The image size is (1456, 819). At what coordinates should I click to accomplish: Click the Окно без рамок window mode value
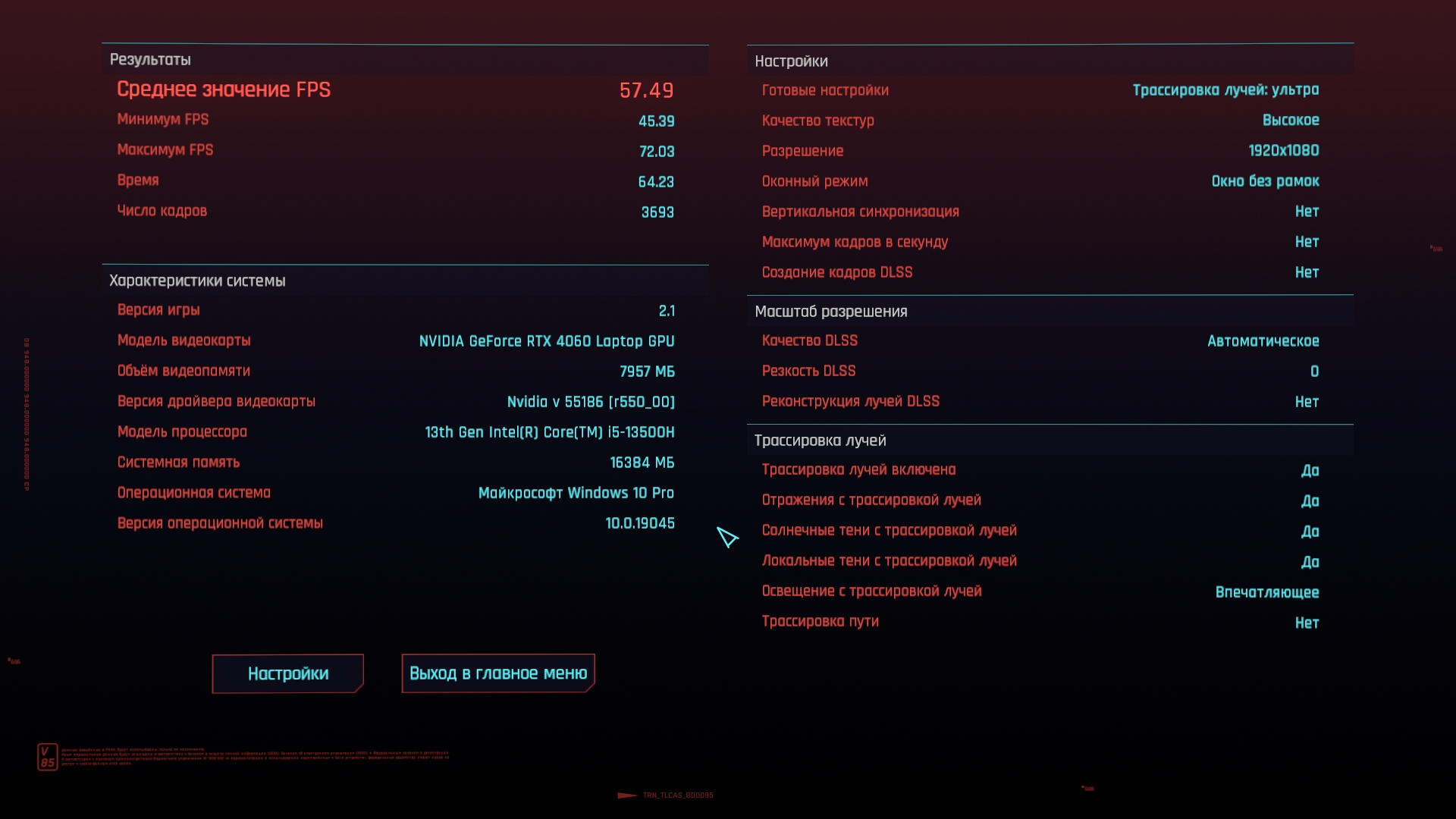pyautogui.click(x=1265, y=181)
